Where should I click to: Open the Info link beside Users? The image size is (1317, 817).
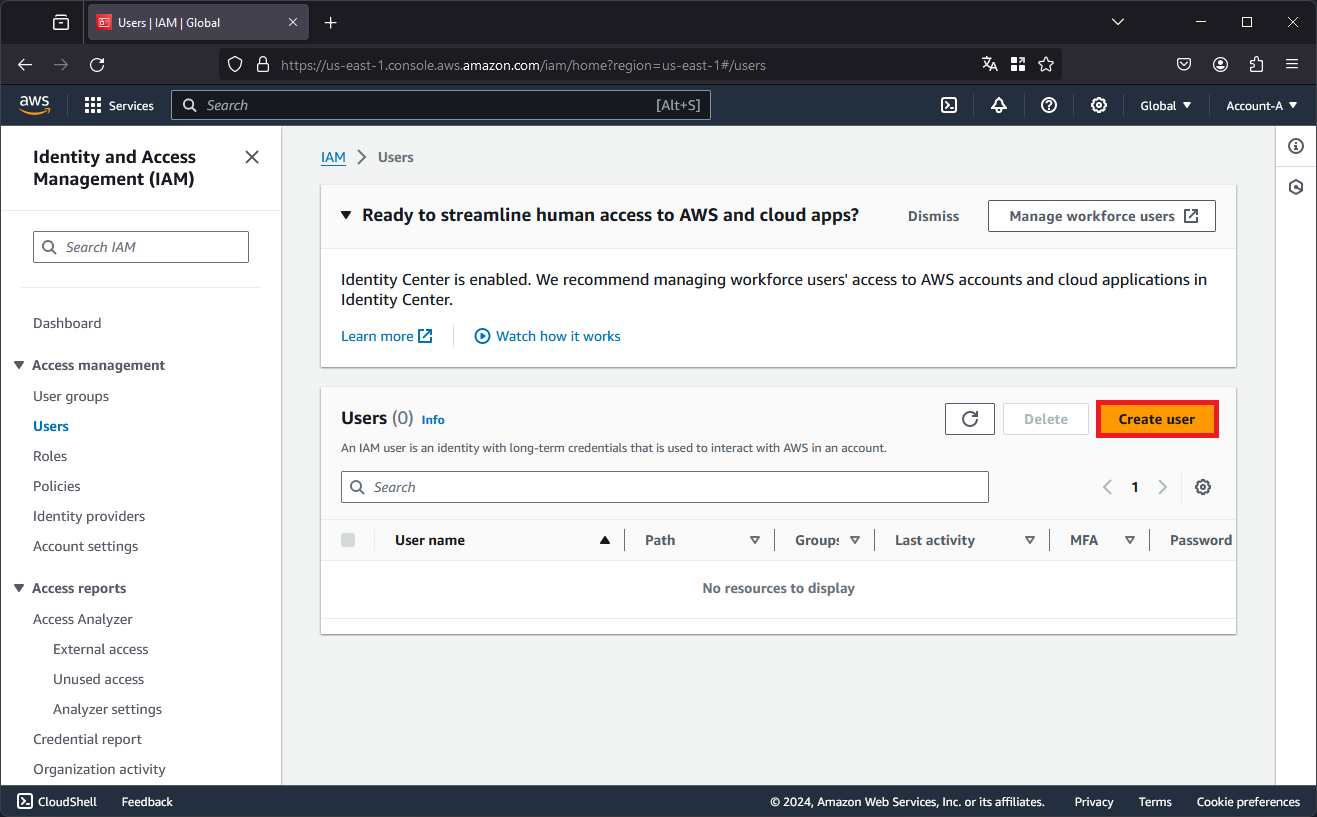433,420
